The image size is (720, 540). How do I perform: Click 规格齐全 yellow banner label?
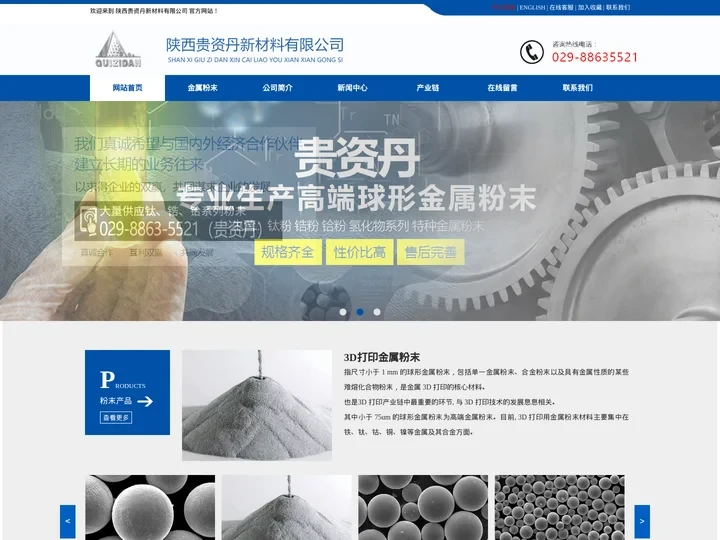pos(287,252)
